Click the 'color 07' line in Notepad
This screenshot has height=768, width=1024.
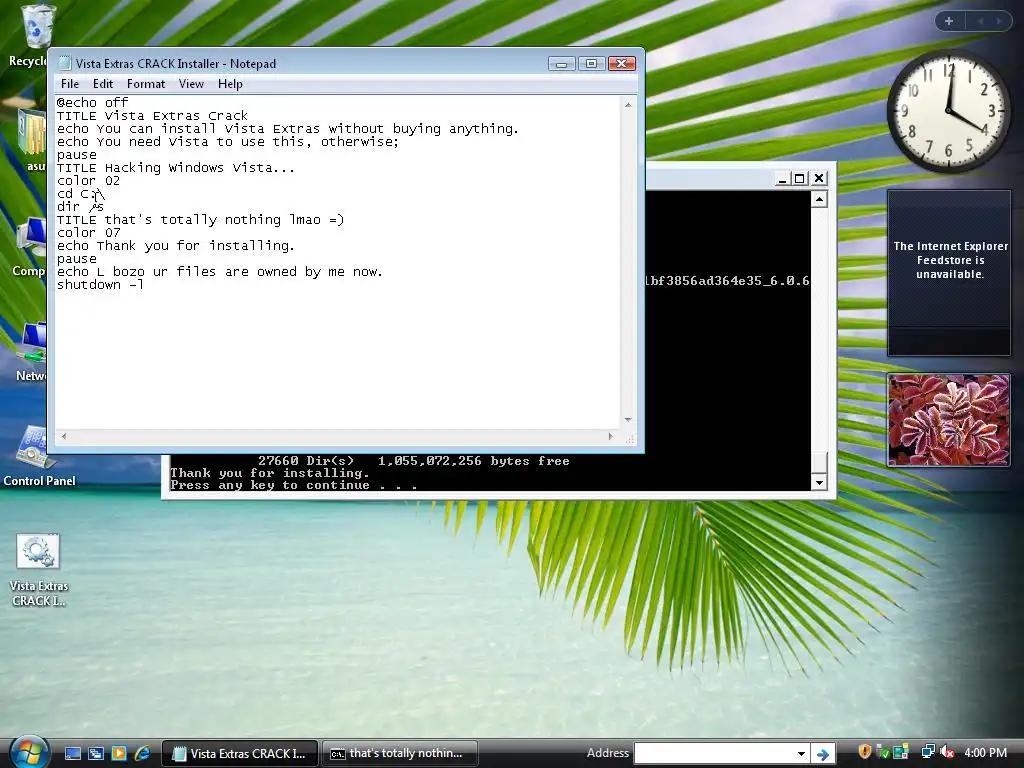coord(88,232)
